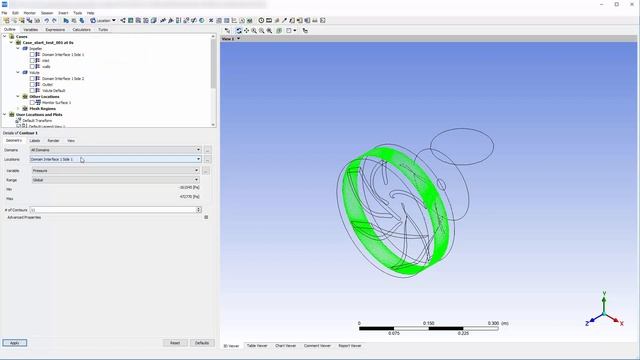640x360 pixels.
Task: Click the Apply button
Action: 15,343
